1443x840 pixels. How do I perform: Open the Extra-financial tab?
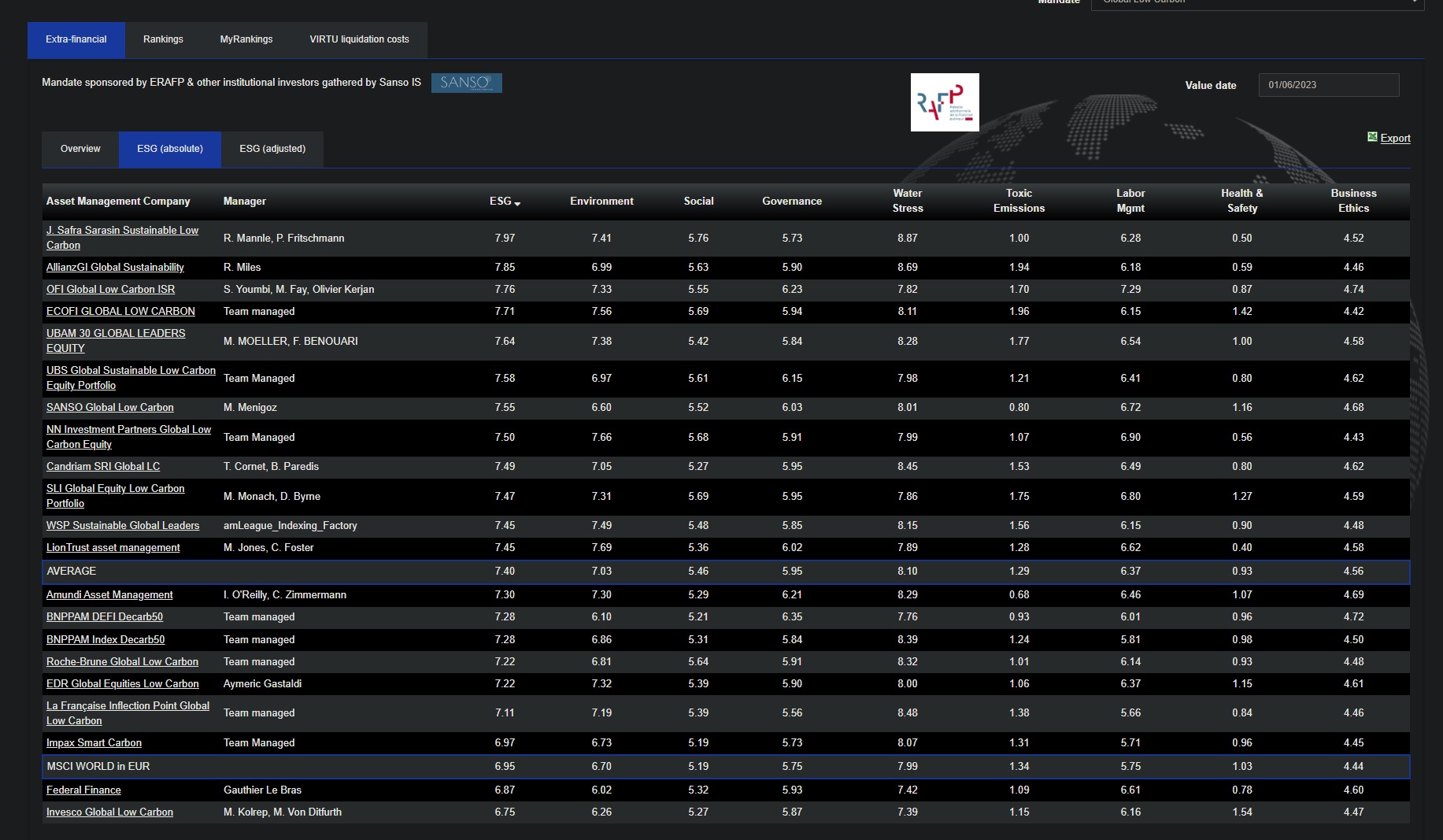[76, 39]
